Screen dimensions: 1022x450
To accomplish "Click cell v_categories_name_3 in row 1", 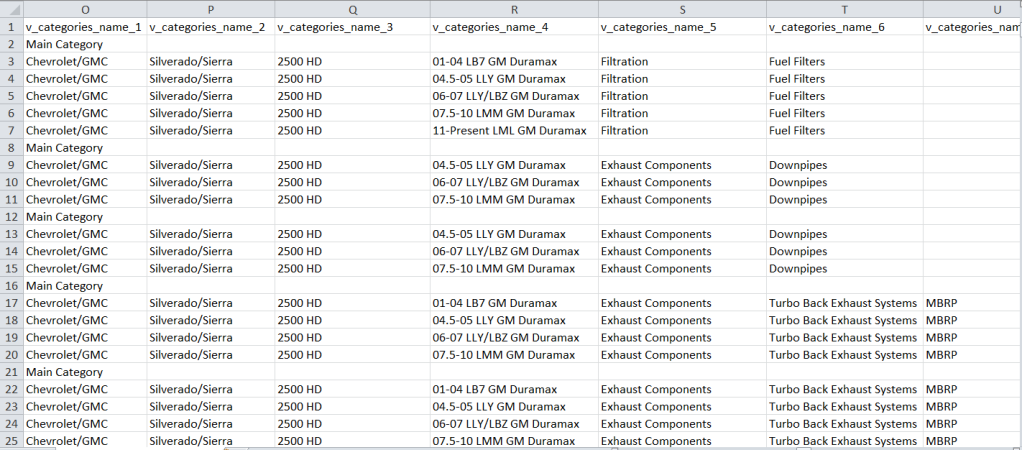I will coord(352,27).
